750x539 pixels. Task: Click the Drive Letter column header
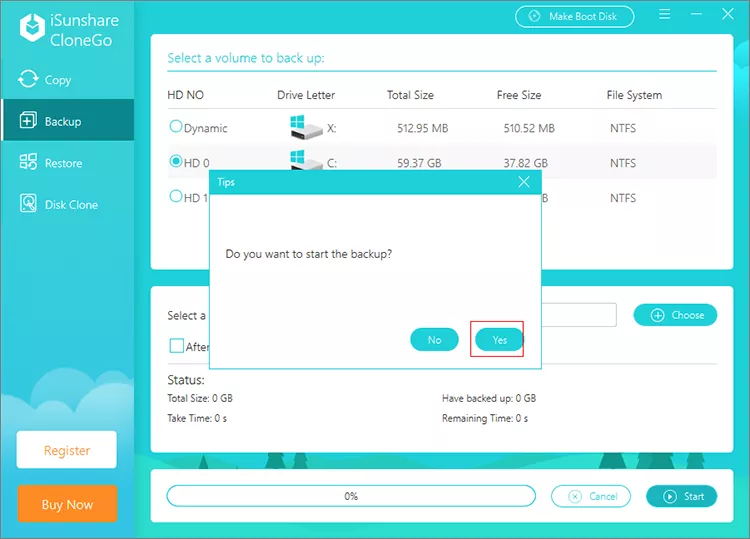[x=306, y=95]
